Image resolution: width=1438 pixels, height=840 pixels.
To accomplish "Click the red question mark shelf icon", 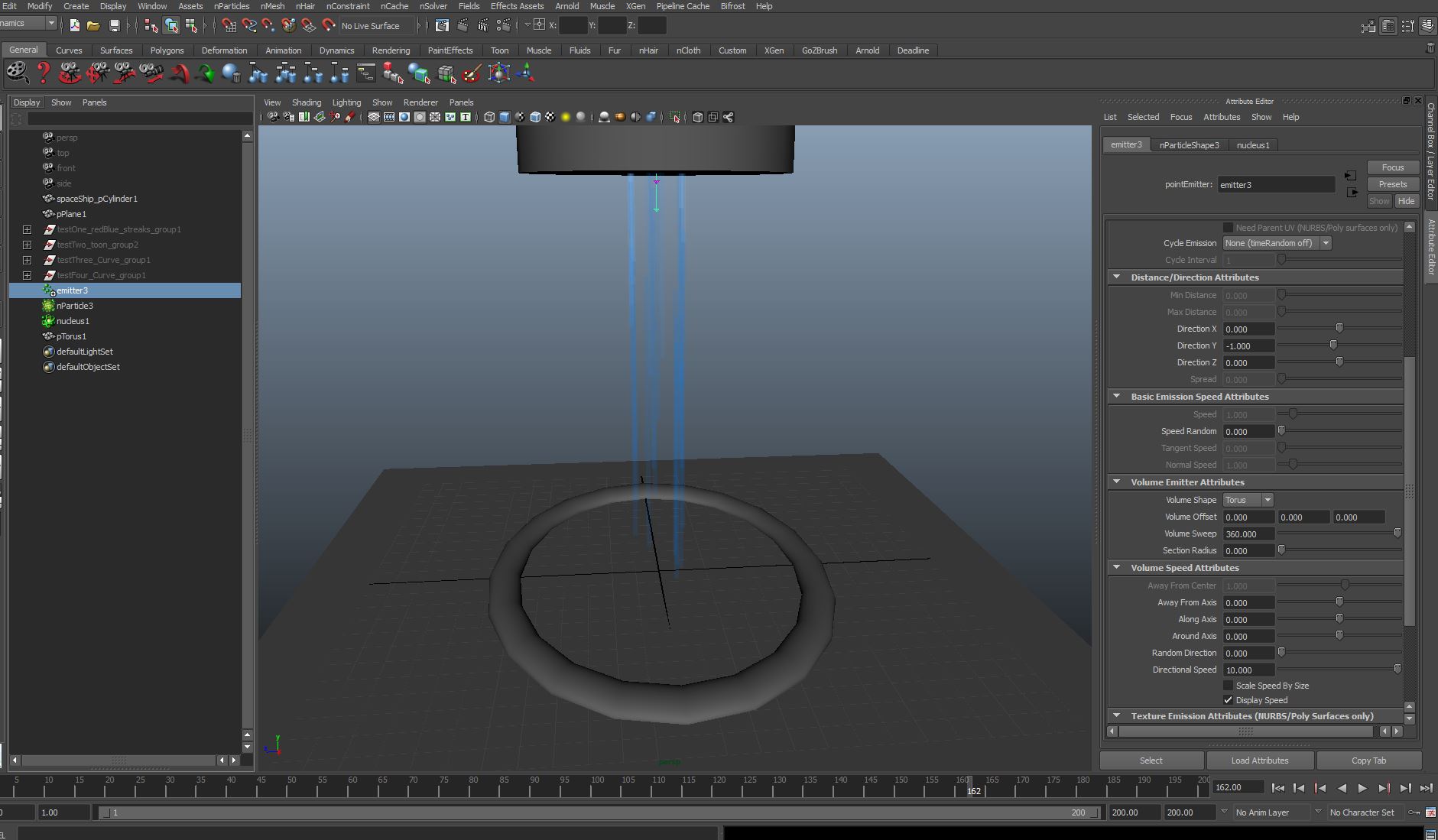I will (44, 73).
